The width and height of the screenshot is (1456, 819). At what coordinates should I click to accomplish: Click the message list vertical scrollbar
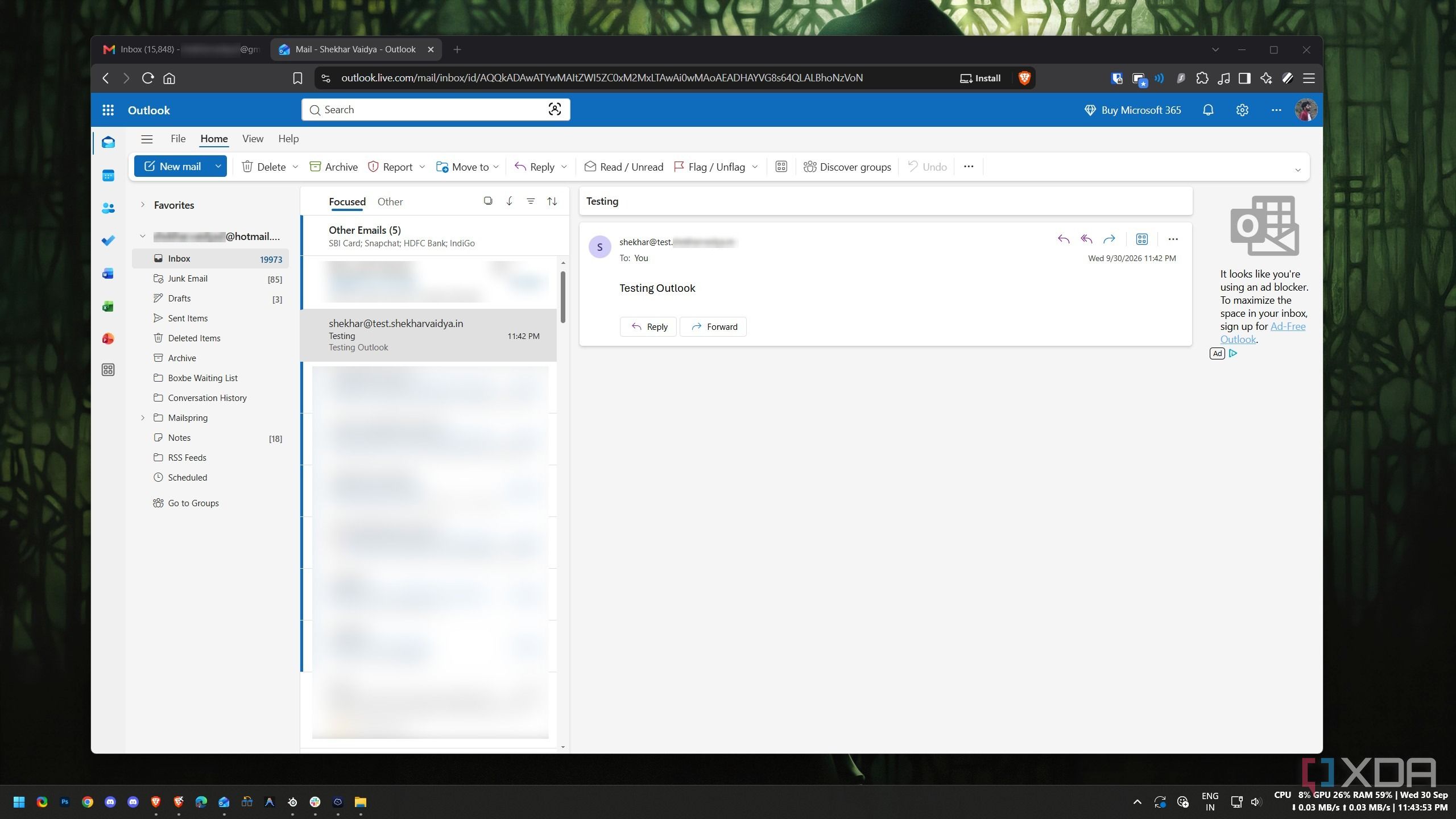click(563, 297)
